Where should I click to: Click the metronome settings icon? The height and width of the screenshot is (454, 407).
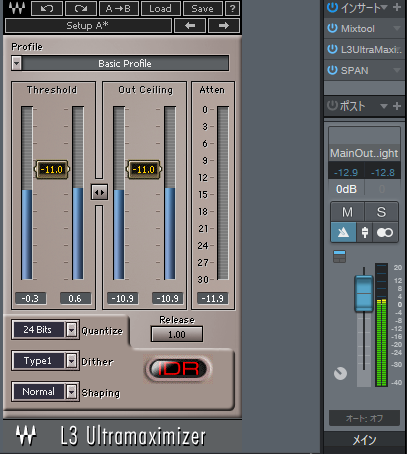pos(365,232)
